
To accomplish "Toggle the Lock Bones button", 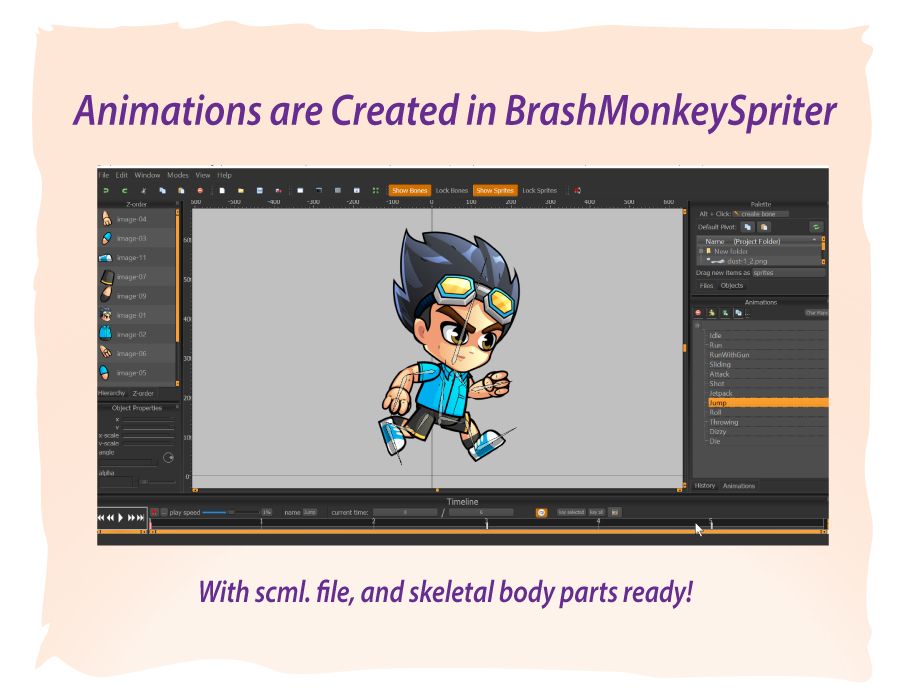I will tap(452, 190).
